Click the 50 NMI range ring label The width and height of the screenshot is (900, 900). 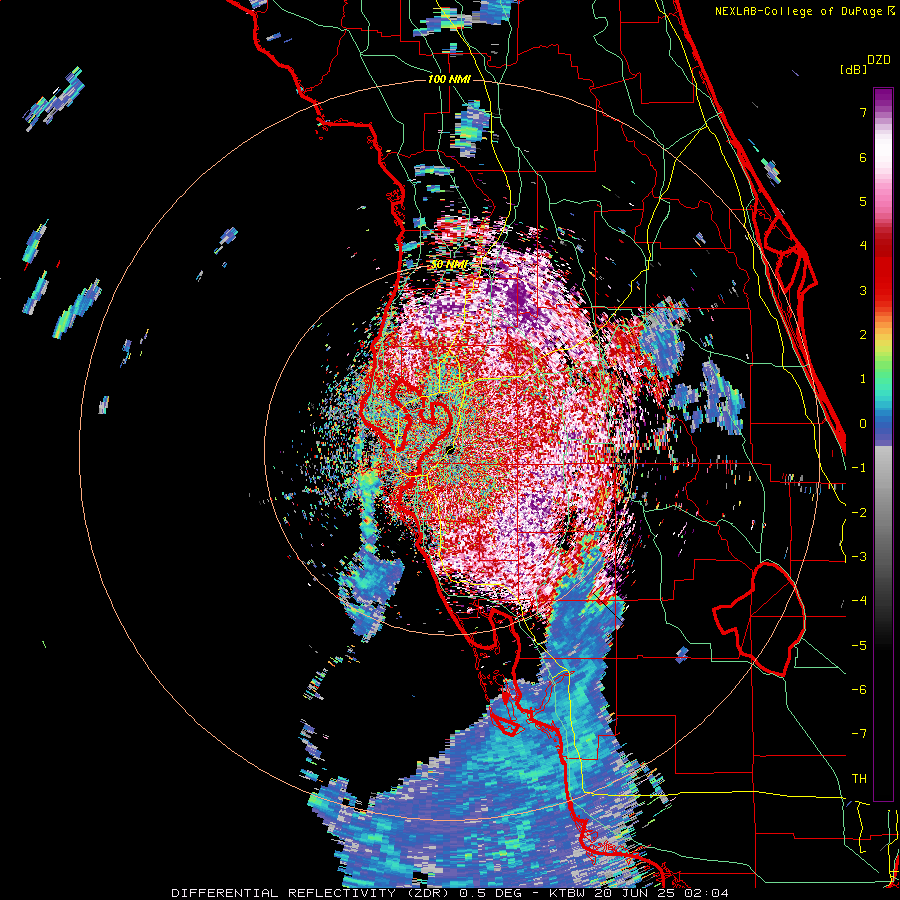point(449,265)
